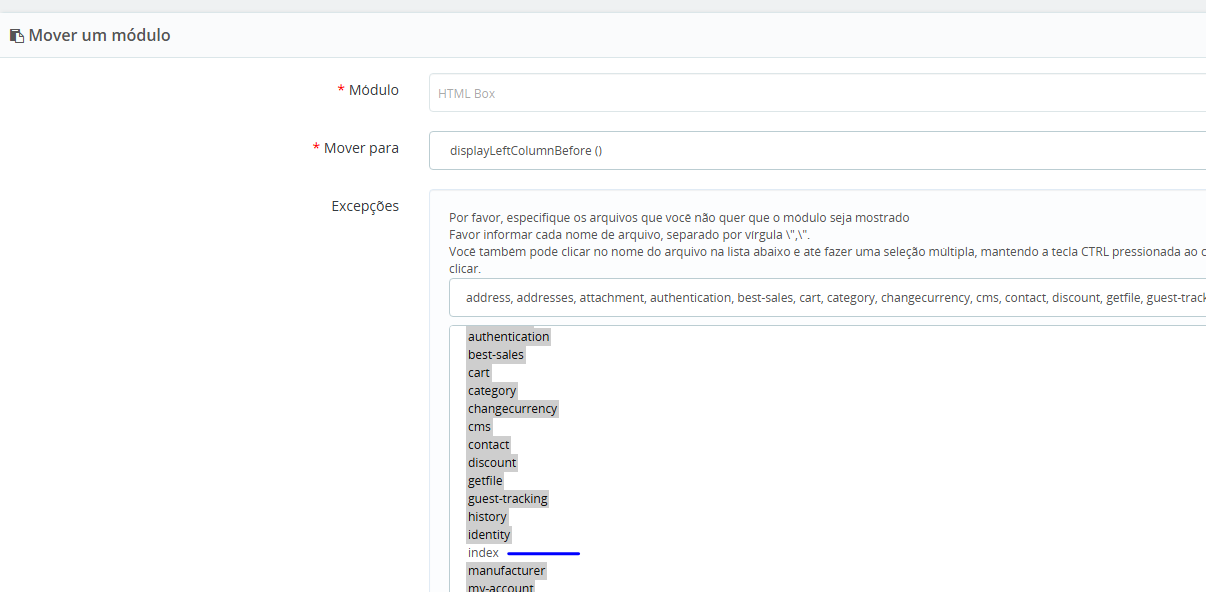This screenshot has height=592, width=1206.
Task: Open the Mover para displayLeftColumnBefore dropdown
Action: (817, 151)
